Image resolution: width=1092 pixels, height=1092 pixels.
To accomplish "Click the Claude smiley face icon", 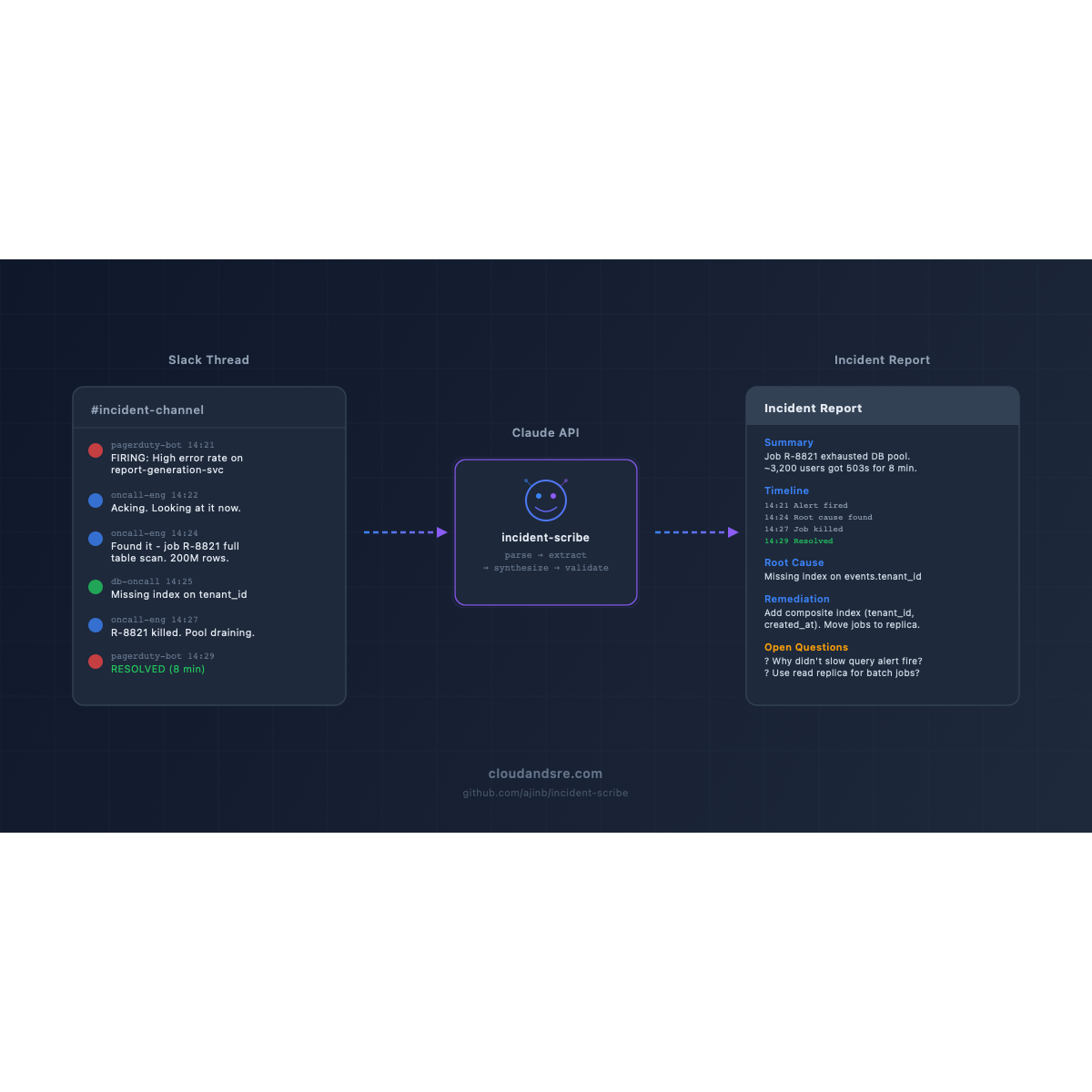I will click(x=545, y=499).
